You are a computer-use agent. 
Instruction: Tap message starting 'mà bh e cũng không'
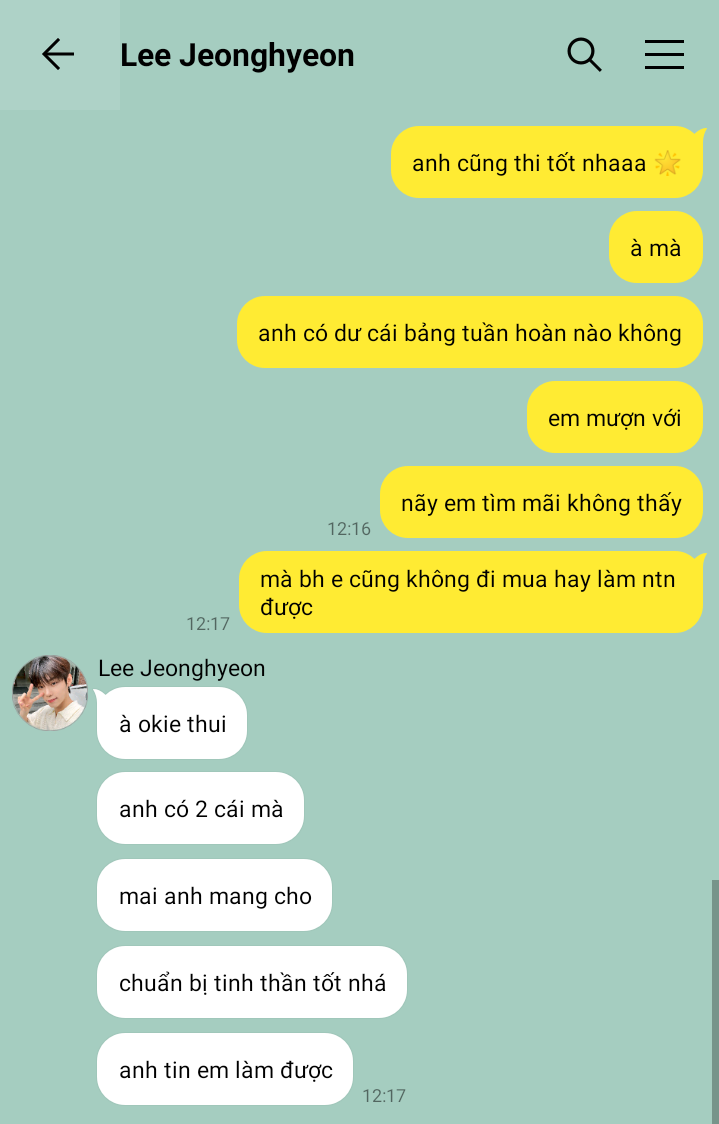pyautogui.click(x=471, y=592)
